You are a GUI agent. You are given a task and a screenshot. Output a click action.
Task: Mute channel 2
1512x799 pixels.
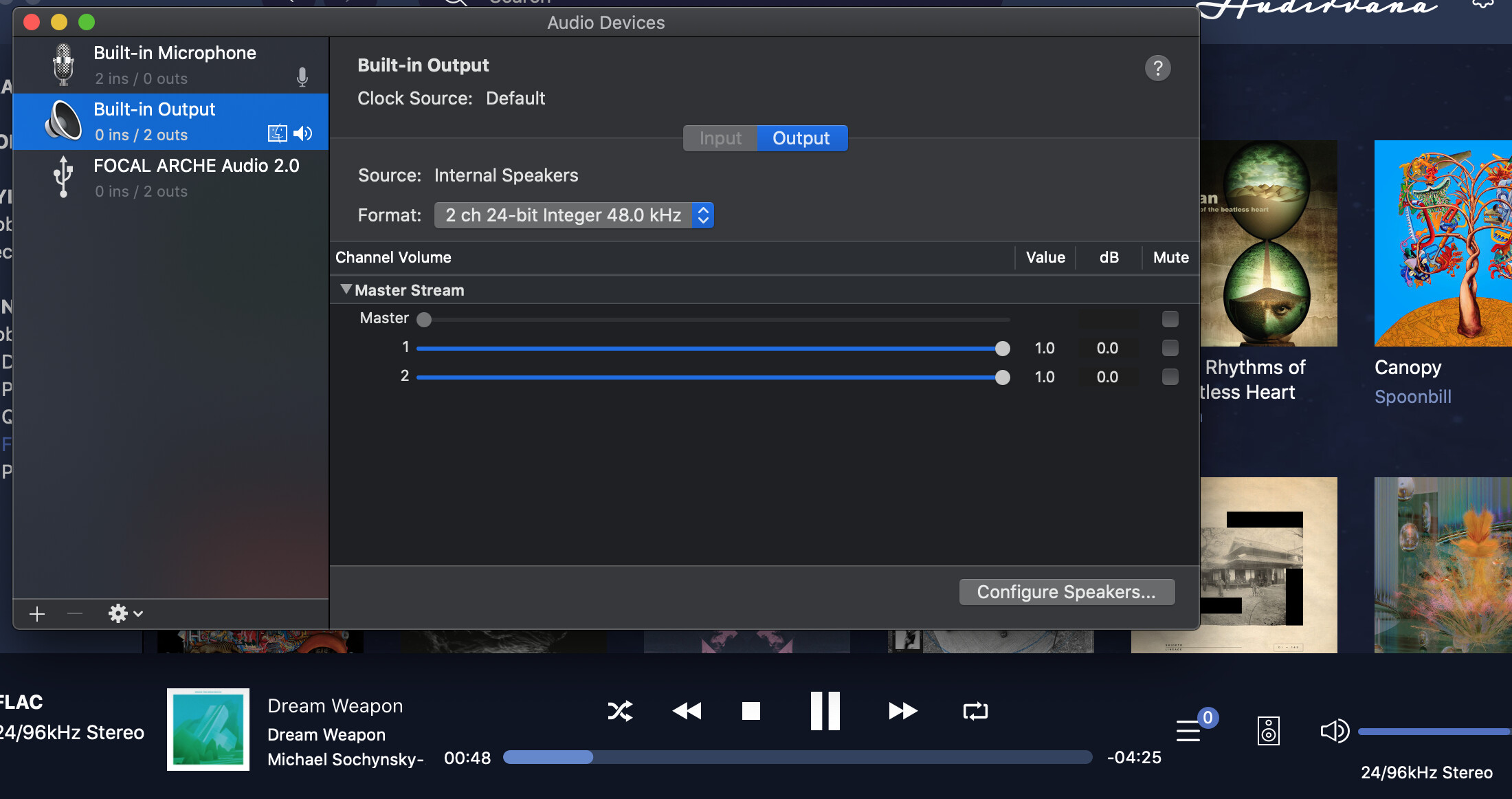[1170, 377]
